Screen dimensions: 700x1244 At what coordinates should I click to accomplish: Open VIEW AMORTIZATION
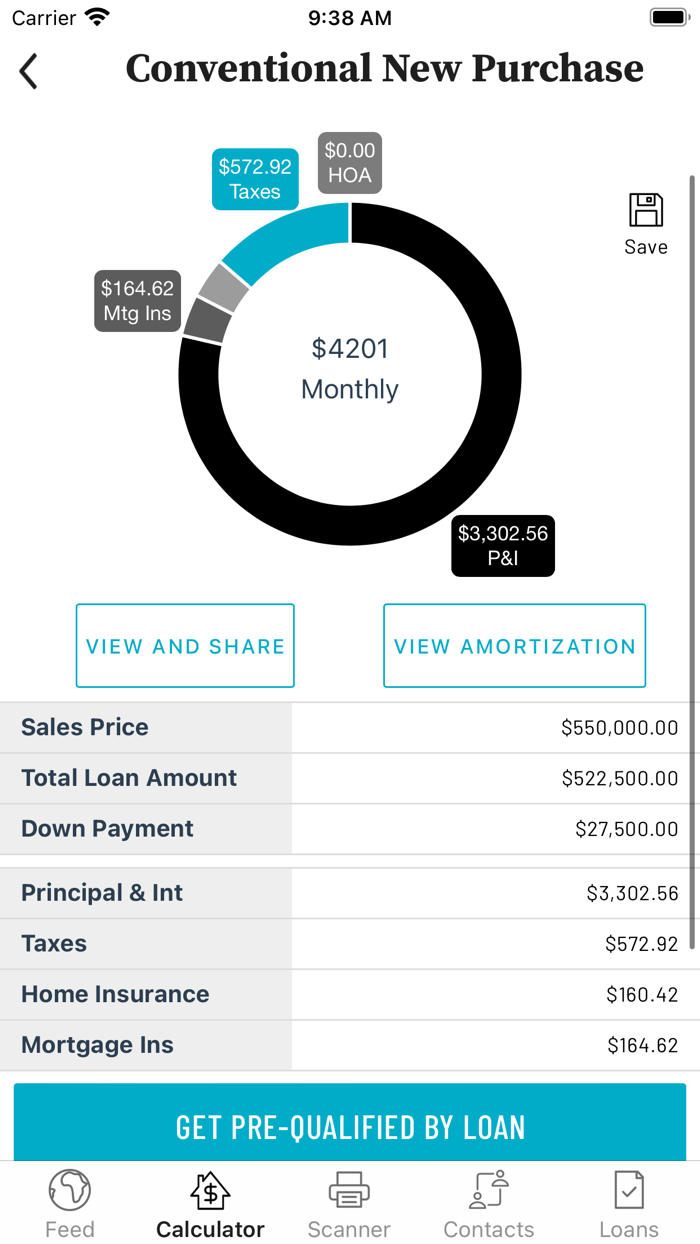coord(514,646)
